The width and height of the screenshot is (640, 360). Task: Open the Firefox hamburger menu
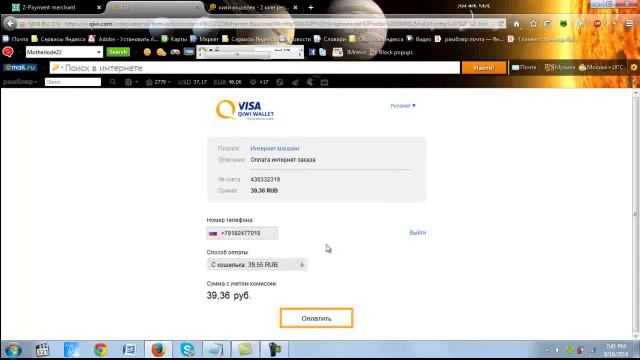pos(629,24)
